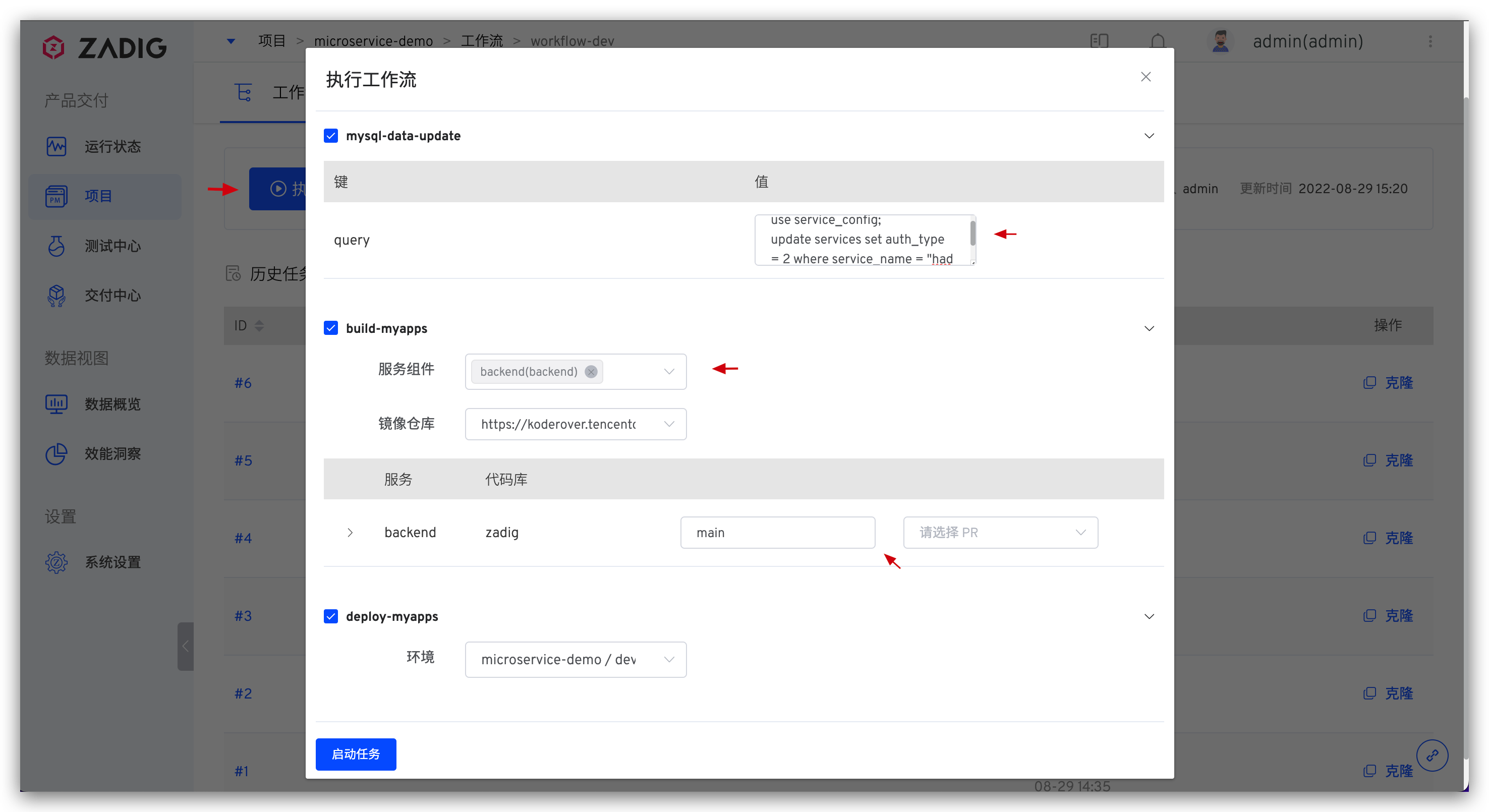Click the 运行状态 sidebar icon
This screenshot has height=812, width=1489.
56,146
